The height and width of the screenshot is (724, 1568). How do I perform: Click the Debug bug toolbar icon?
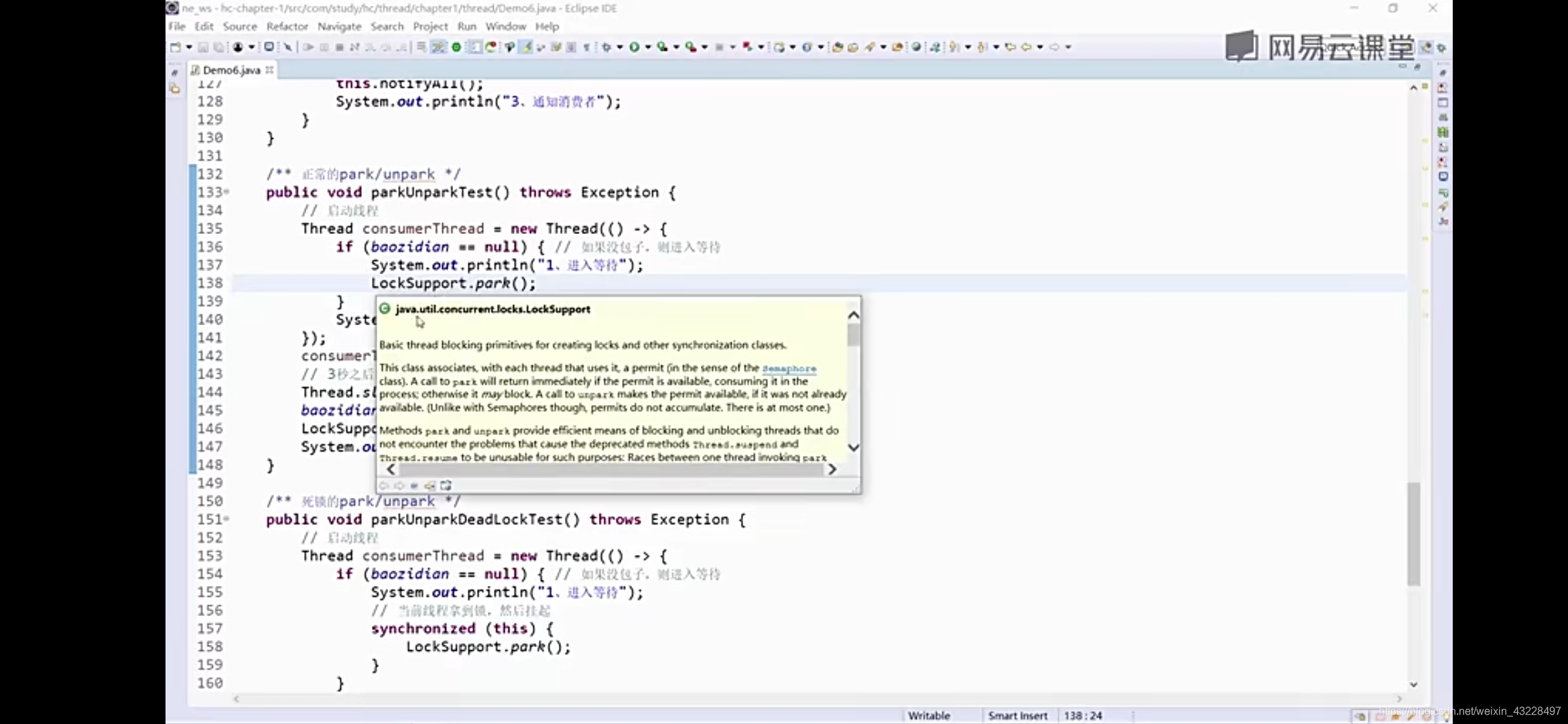(607, 47)
